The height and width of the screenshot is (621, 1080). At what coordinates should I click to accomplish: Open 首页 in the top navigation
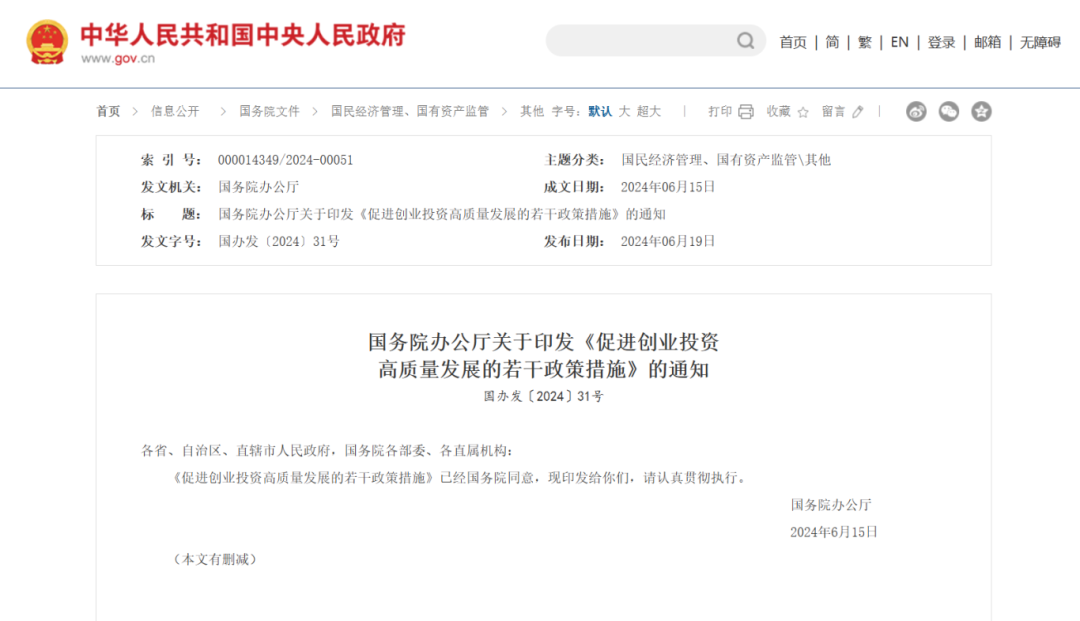point(793,42)
